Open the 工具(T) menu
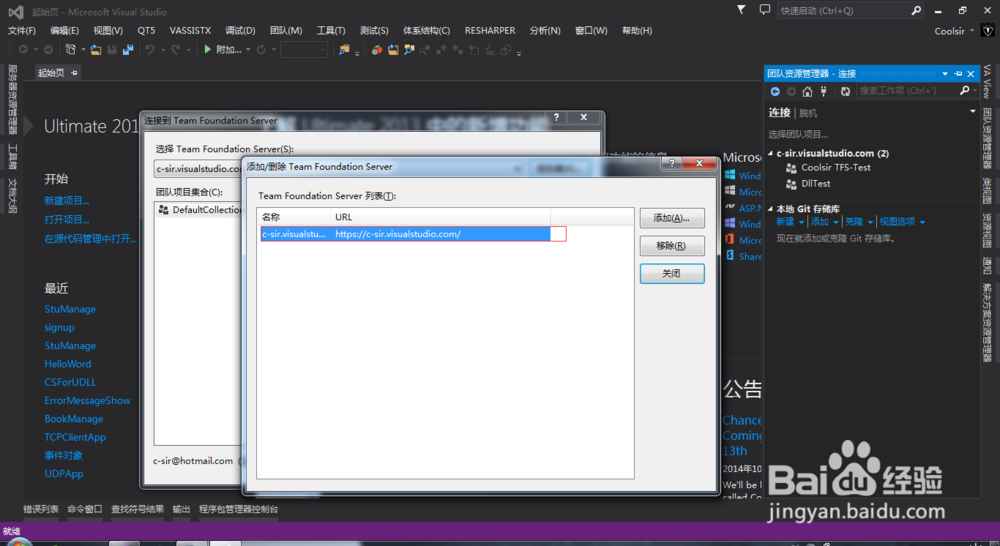The height and width of the screenshot is (546, 1000). (331, 31)
